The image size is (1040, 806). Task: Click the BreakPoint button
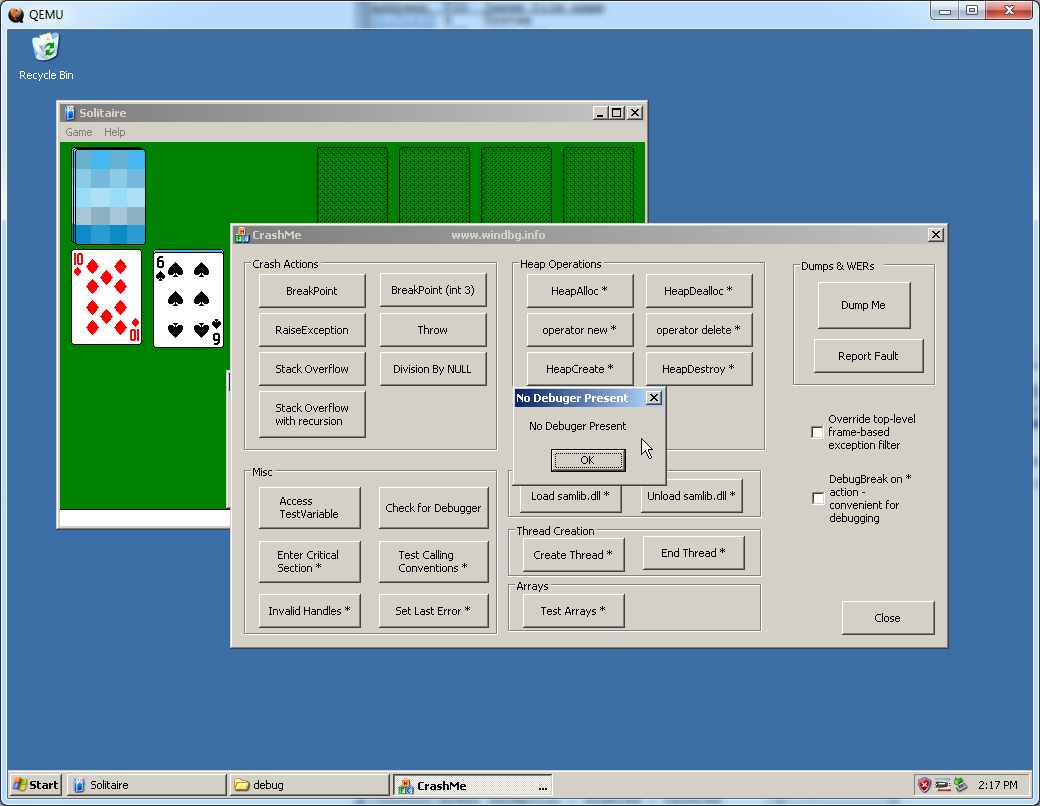[312, 291]
